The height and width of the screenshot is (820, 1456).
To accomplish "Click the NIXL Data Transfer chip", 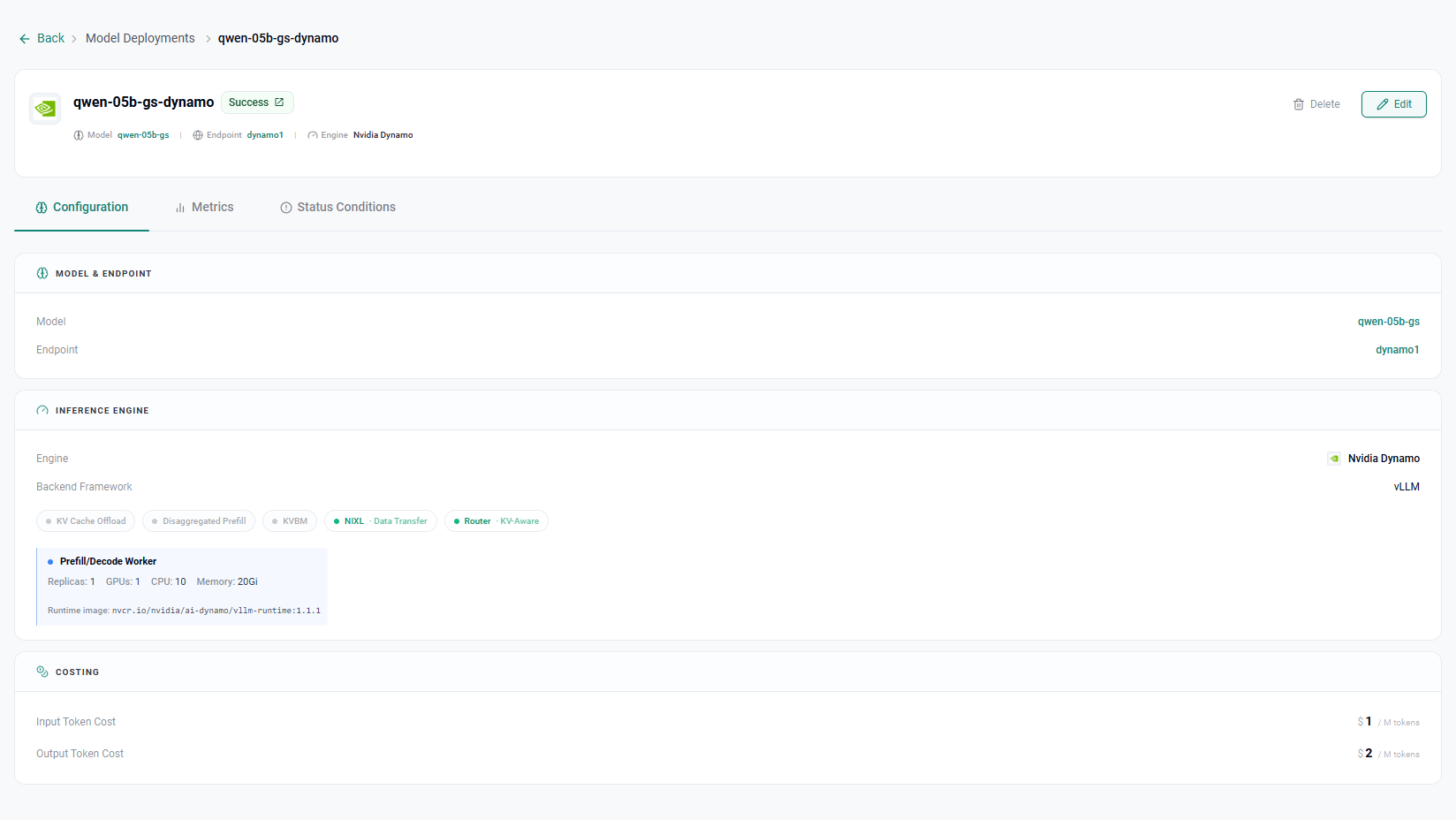I will tap(381, 521).
